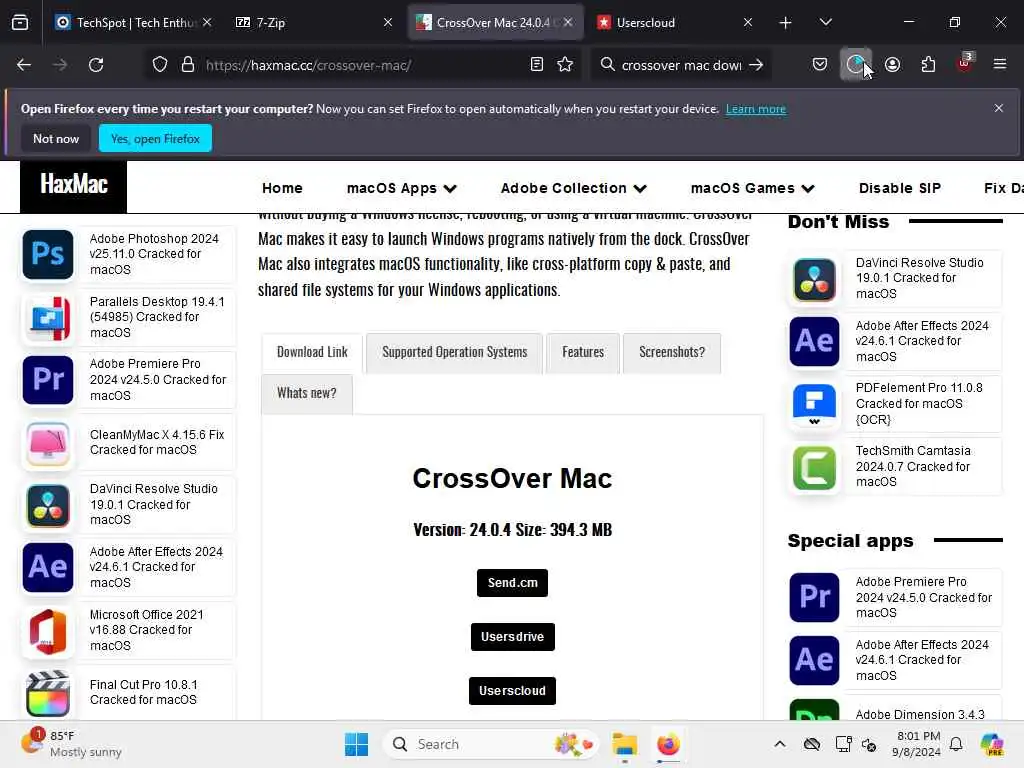Click the Microsoft Office icon
Viewport: 1024px width, 768px height.
coord(48,632)
